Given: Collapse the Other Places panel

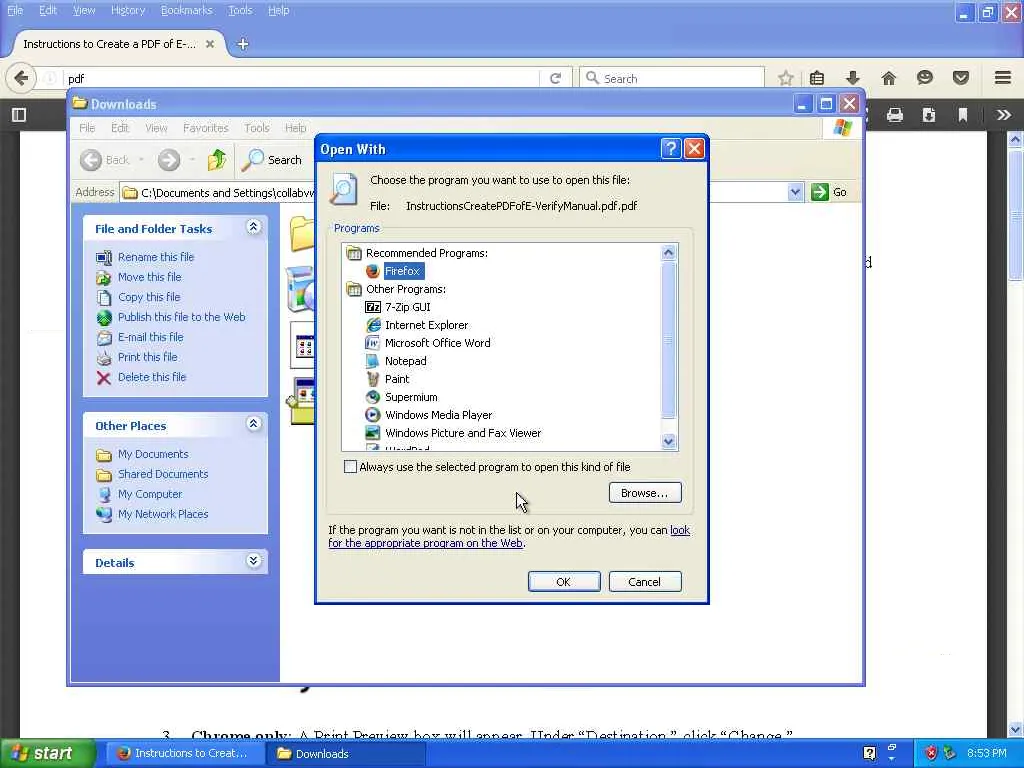Looking at the screenshot, I should pyautogui.click(x=254, y=424).
